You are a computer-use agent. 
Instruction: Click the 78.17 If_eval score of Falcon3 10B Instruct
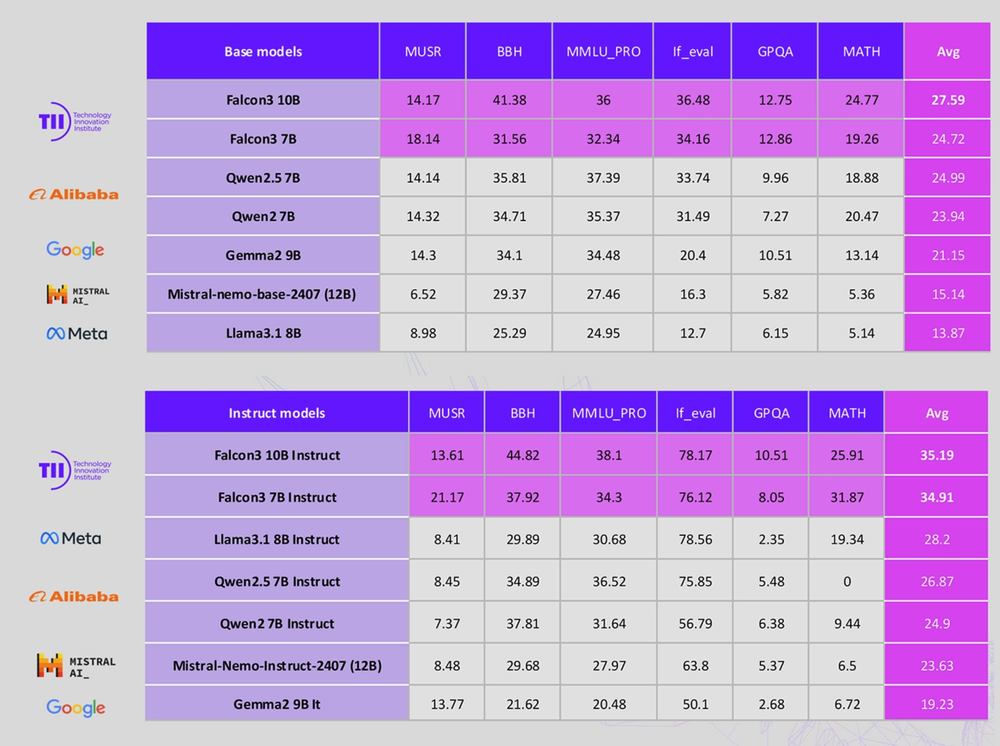point(695,455)
